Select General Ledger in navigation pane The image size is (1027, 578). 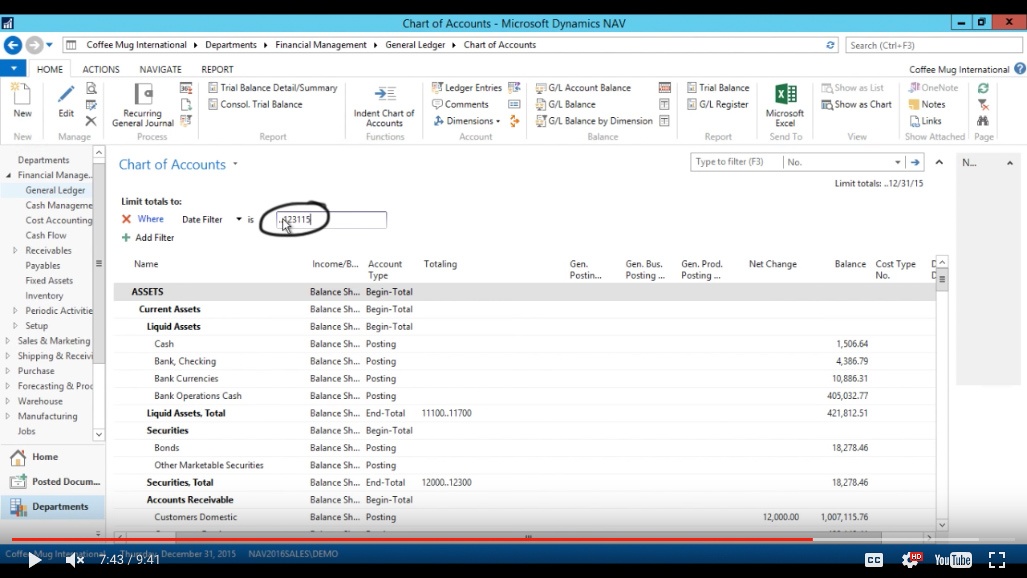tap(55, 190)
